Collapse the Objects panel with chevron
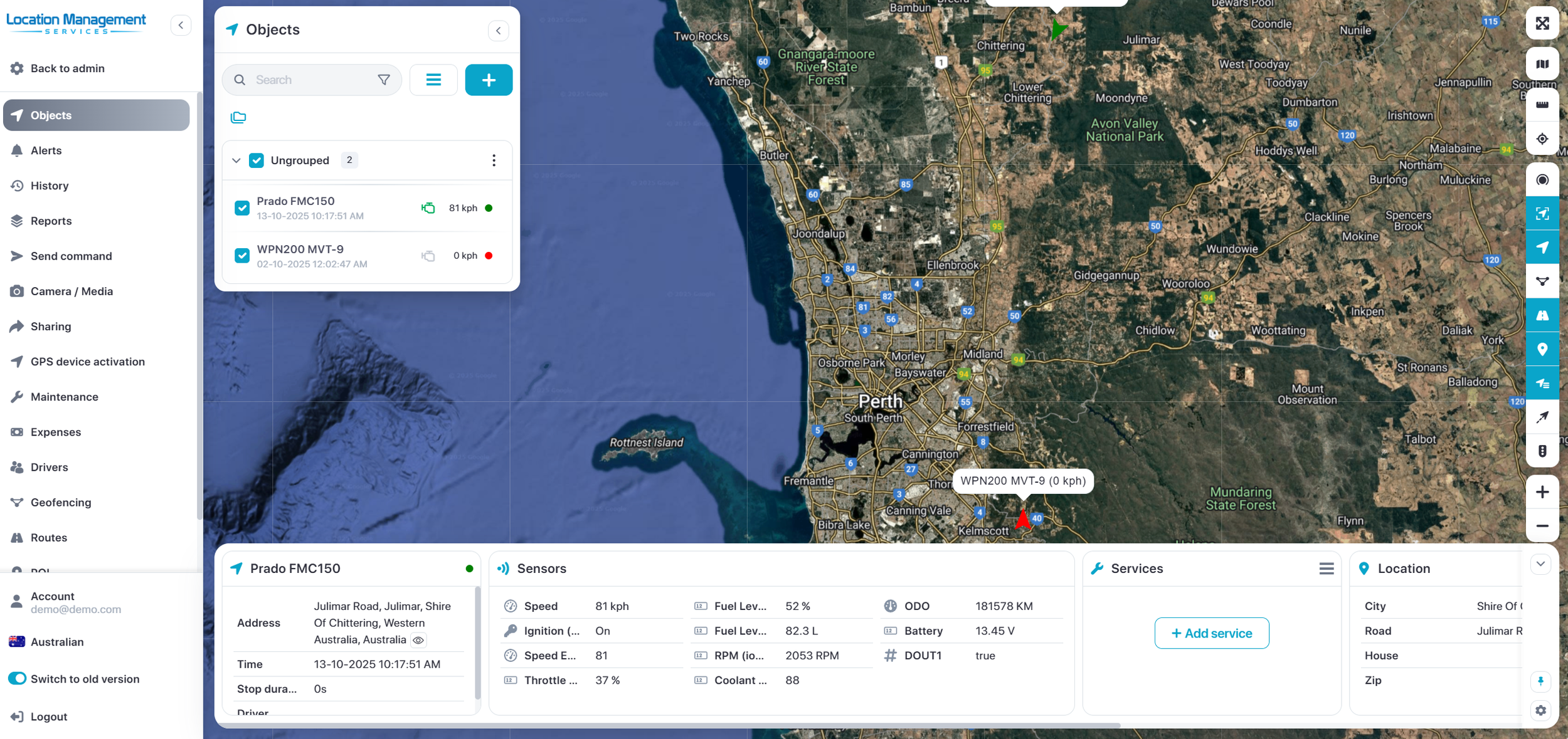 [498, 30]
